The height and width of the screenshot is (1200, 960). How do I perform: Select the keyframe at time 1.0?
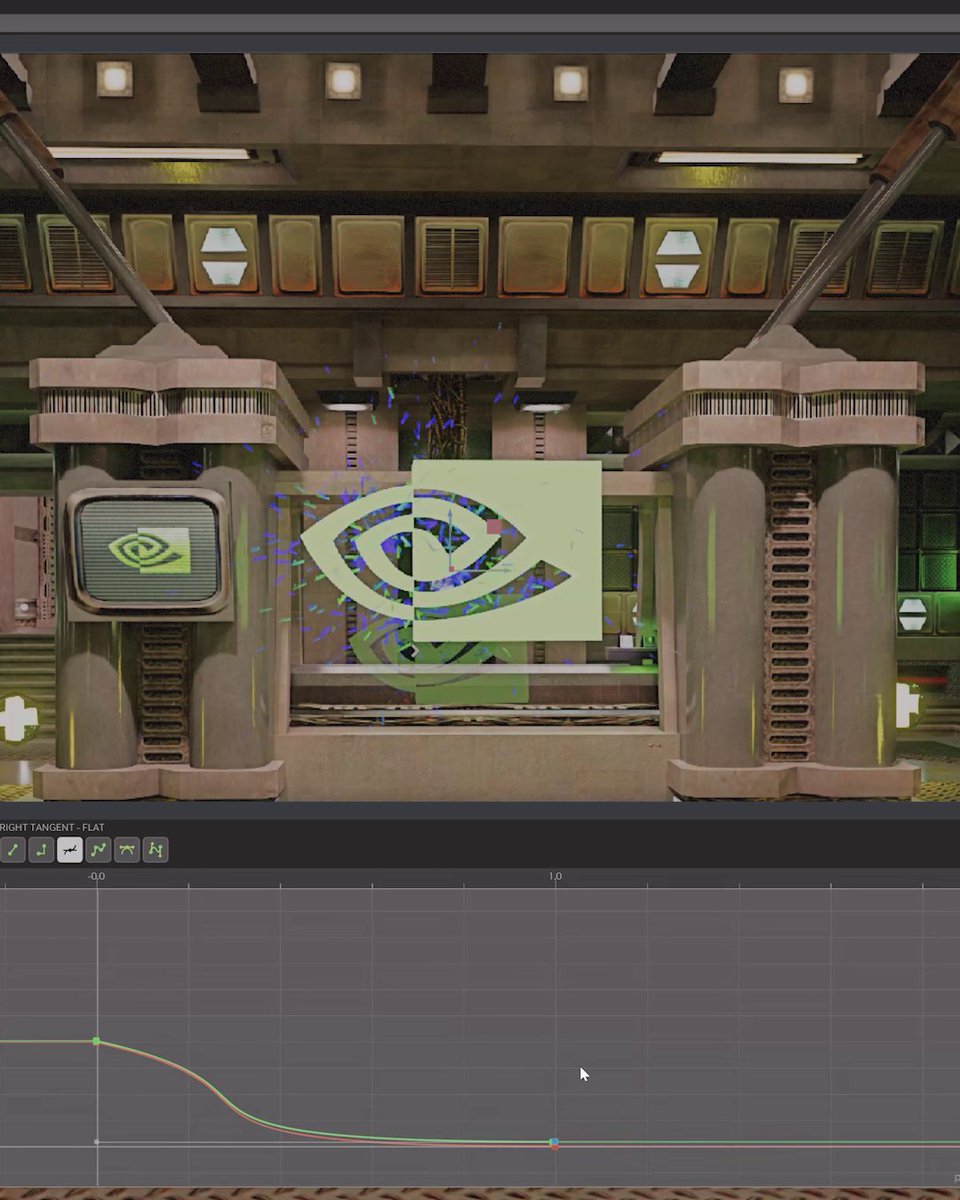pyautogui.click(x=554, y=1142)
